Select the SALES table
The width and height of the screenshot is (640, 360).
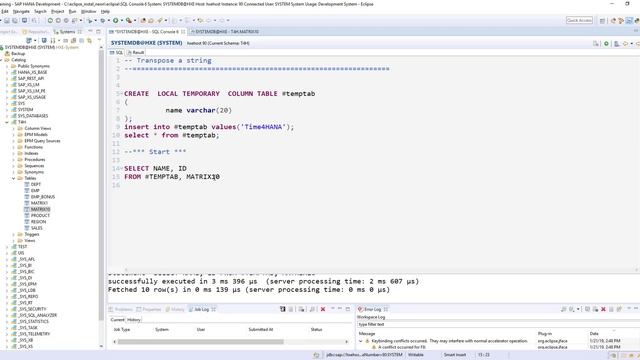pyautogui.click(x=36, y=228)
